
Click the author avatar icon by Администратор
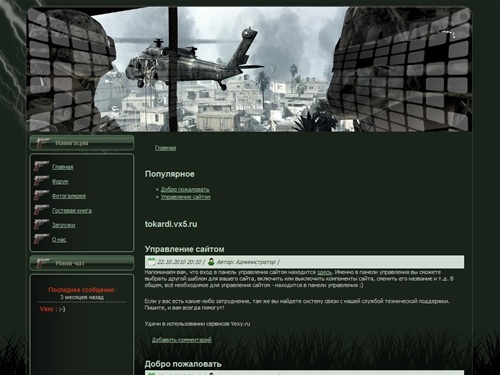pyautogui.click(x=211, y=262)
